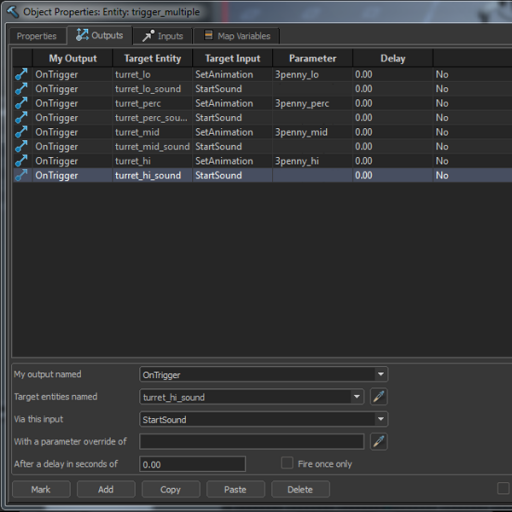Click output icon of turret_perc row
The height and width of the screenshot is (512, 512).
tap(21, 103)
